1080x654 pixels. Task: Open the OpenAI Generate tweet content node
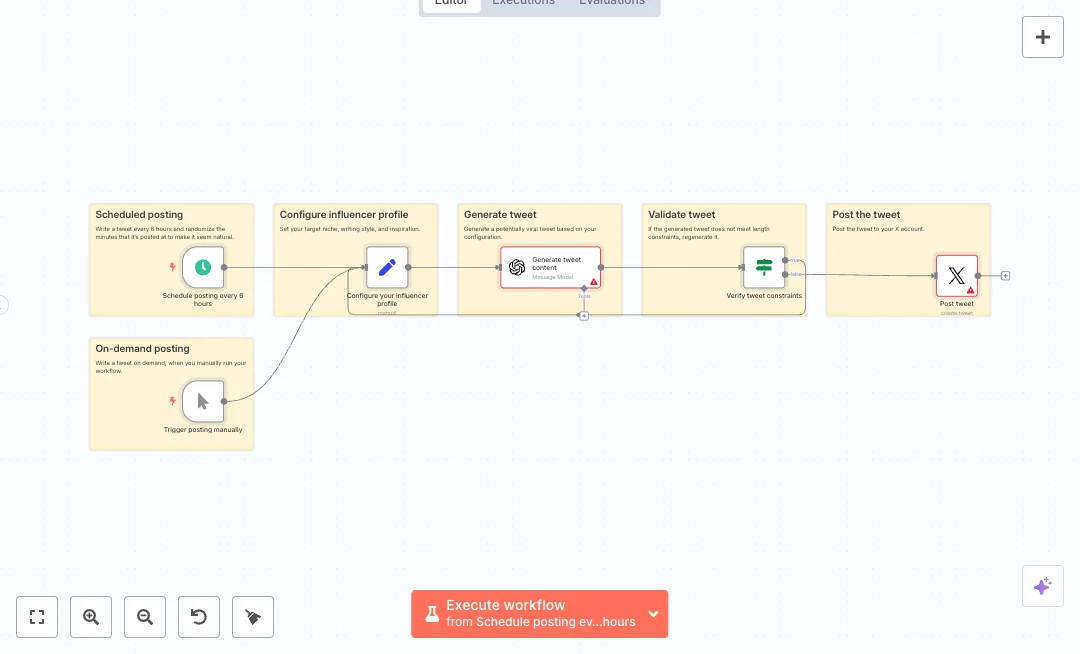click(551, 267)
